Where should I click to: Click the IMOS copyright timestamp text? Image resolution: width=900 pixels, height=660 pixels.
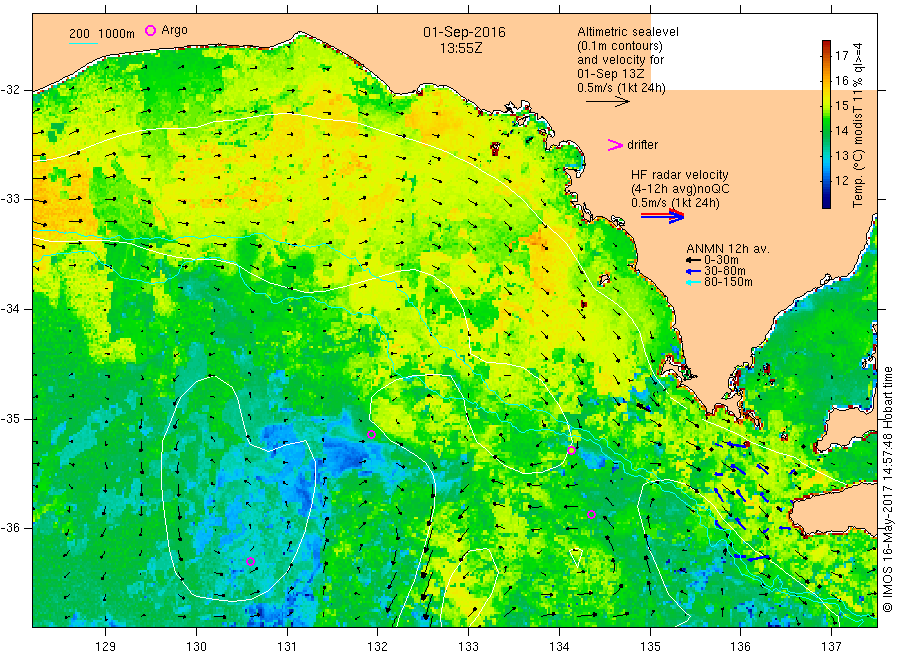pyautogui.click(x=887, y=489)
